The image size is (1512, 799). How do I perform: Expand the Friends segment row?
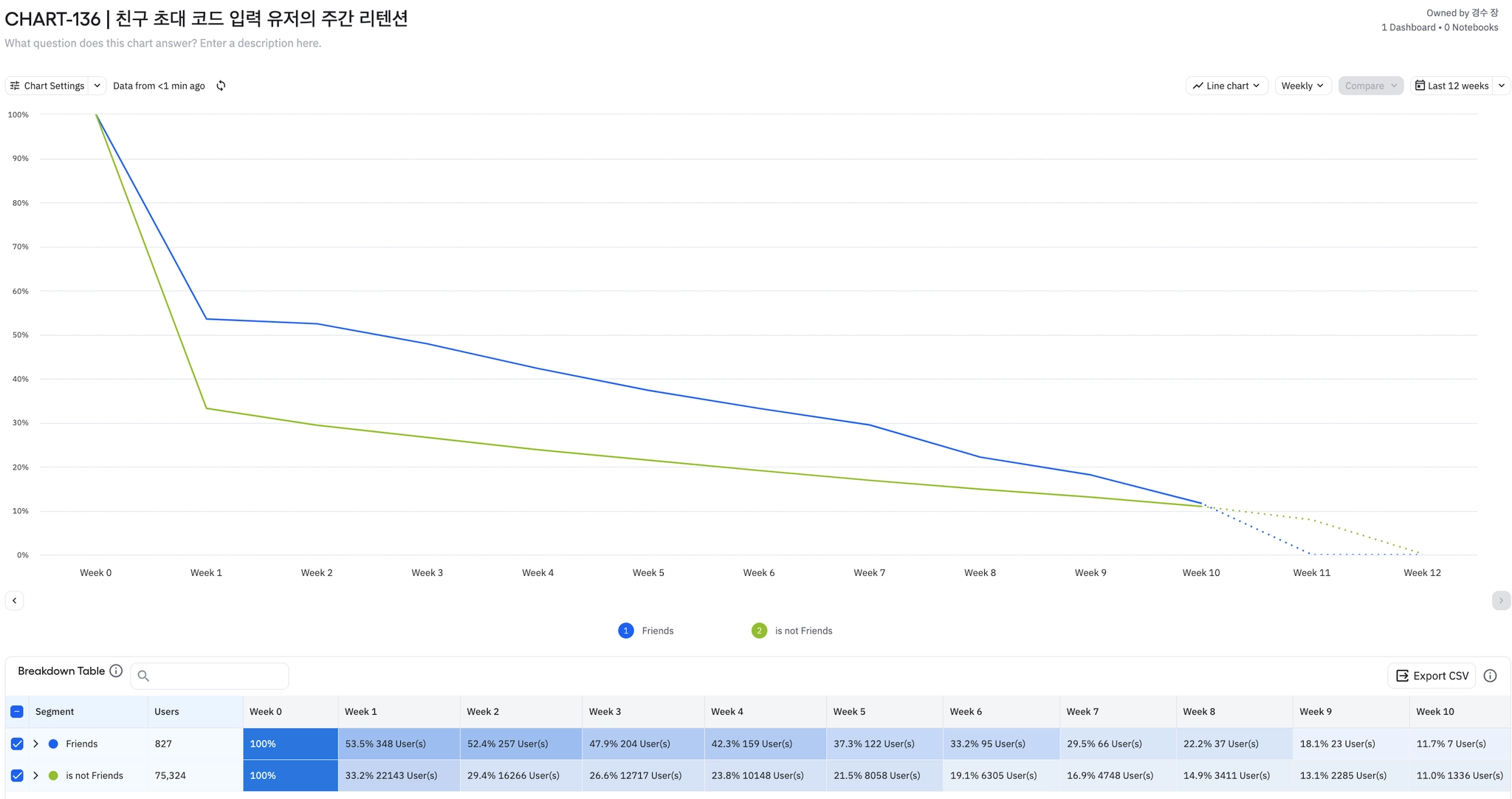pos(35,744)
